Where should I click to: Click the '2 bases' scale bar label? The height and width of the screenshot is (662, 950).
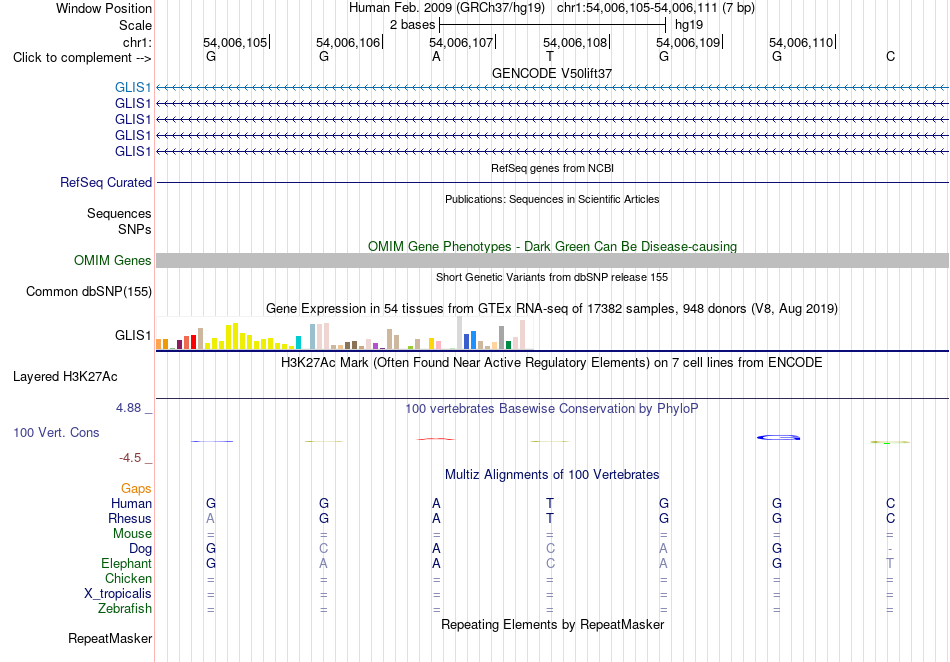[x=412, y=25]
